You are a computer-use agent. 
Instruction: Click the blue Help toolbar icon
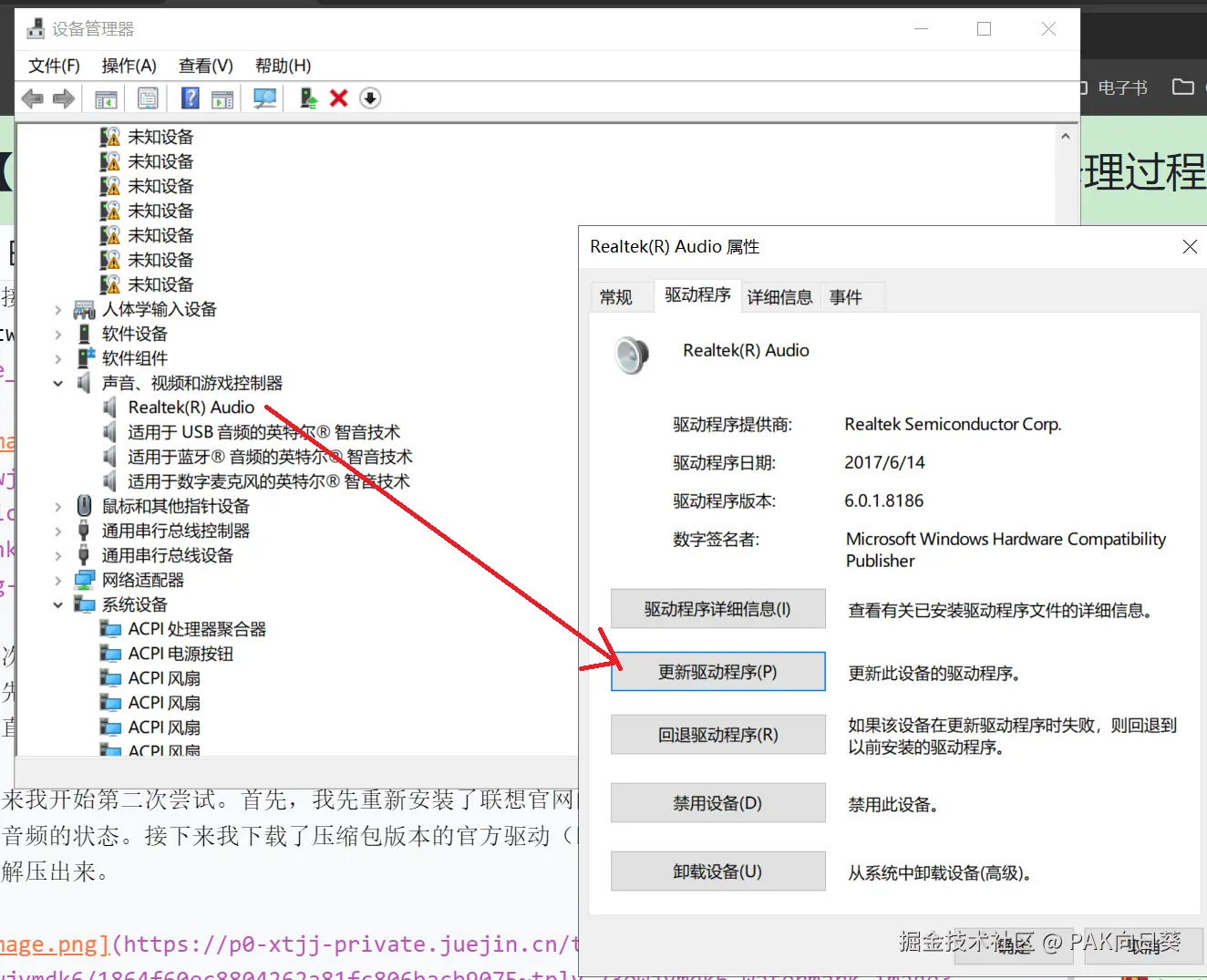pyautogui.click(x=190, y=98)
